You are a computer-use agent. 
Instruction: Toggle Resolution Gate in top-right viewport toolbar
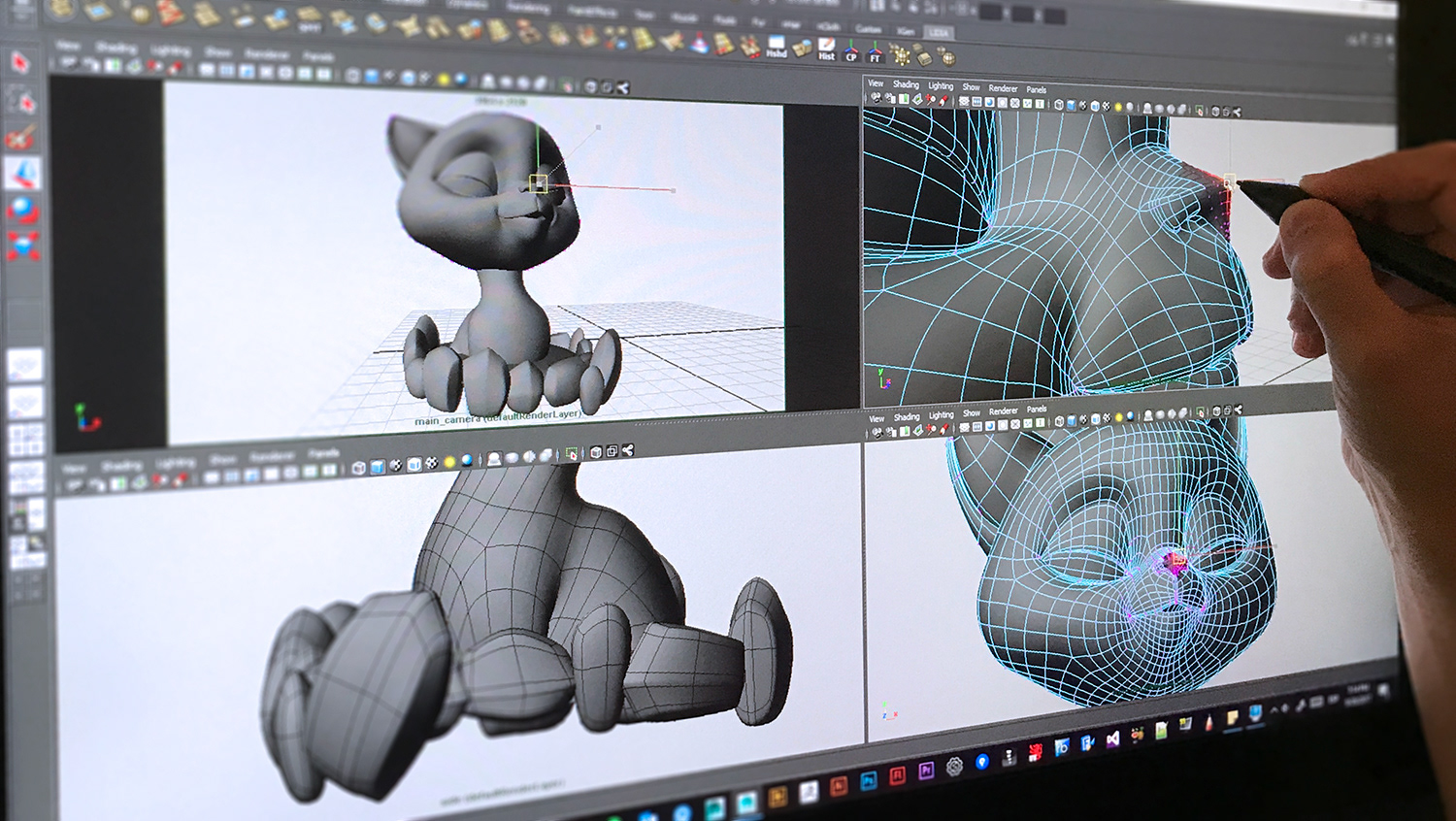click(x=990, y=102)
